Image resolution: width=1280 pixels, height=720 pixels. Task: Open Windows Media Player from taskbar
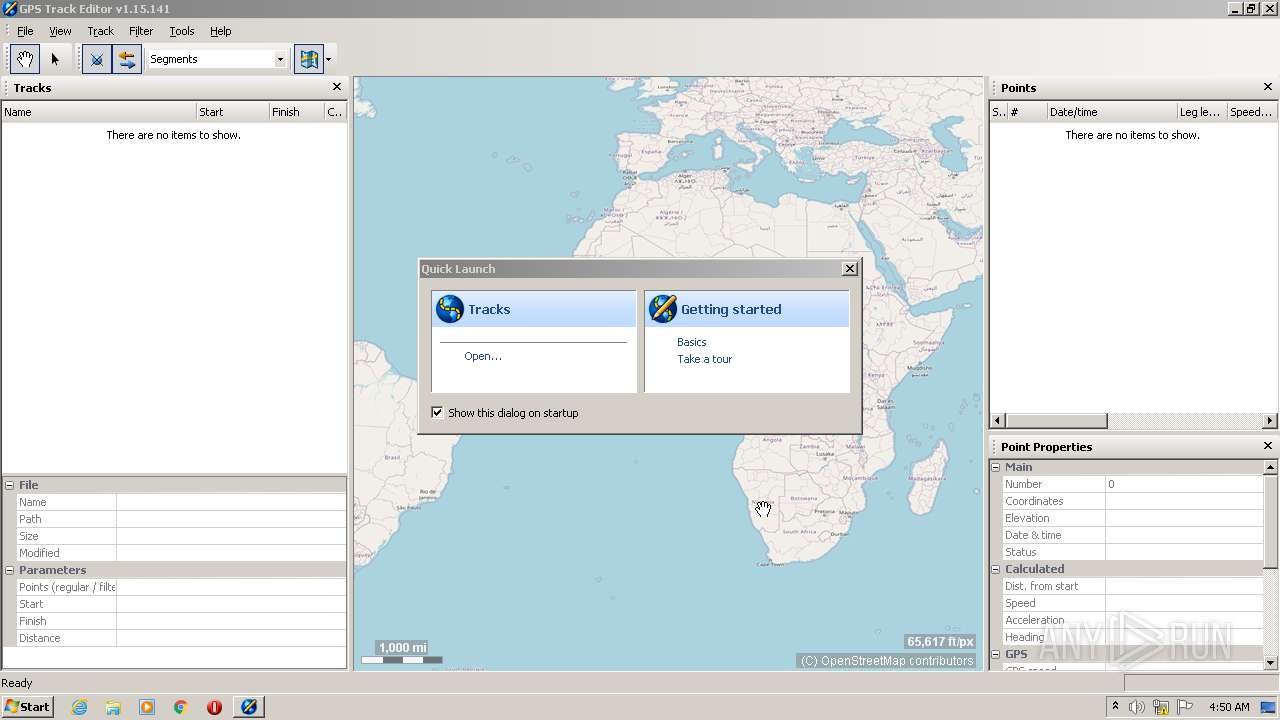pos(147,707)
